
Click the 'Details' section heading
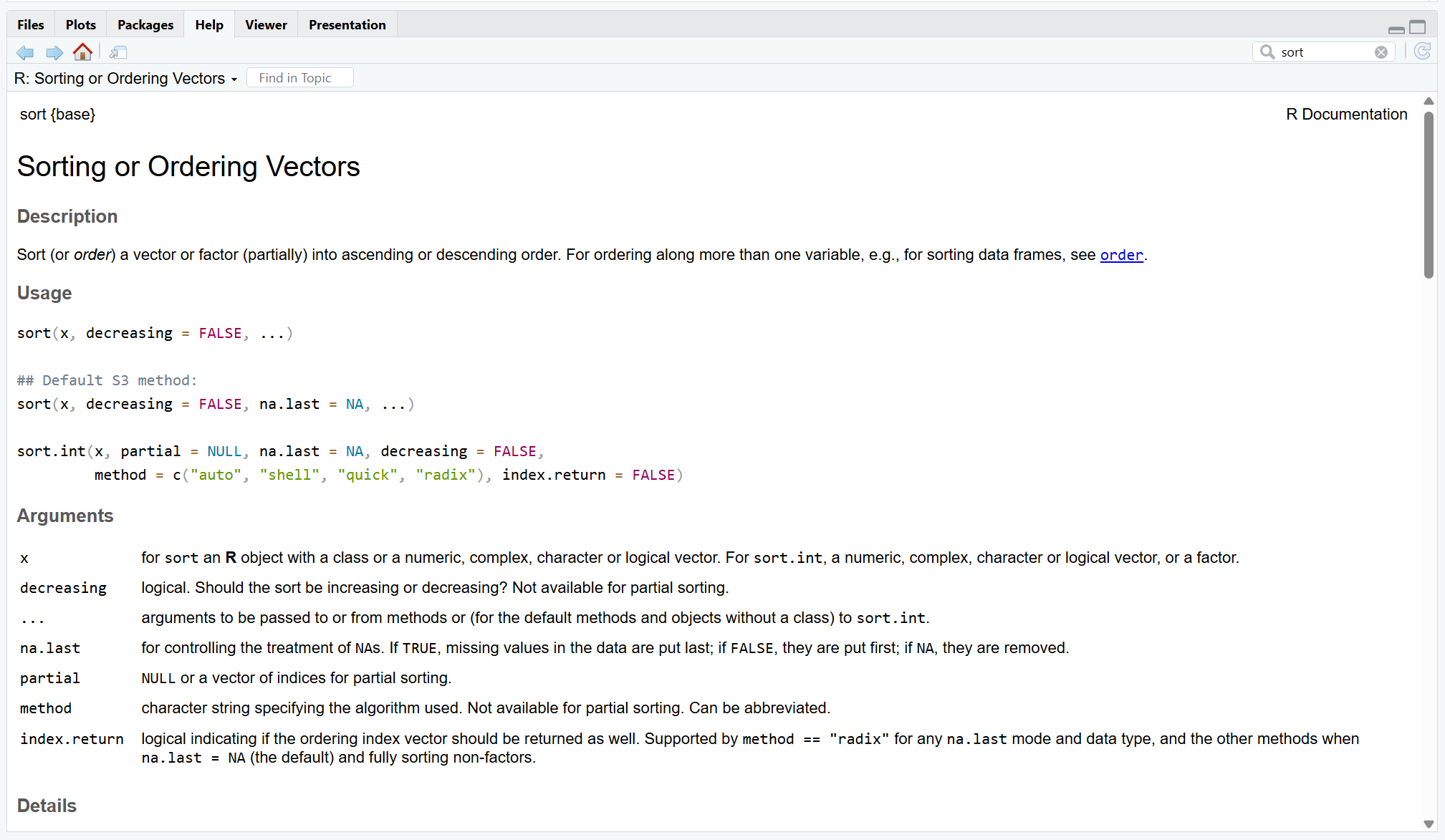(x=47, y=806)
